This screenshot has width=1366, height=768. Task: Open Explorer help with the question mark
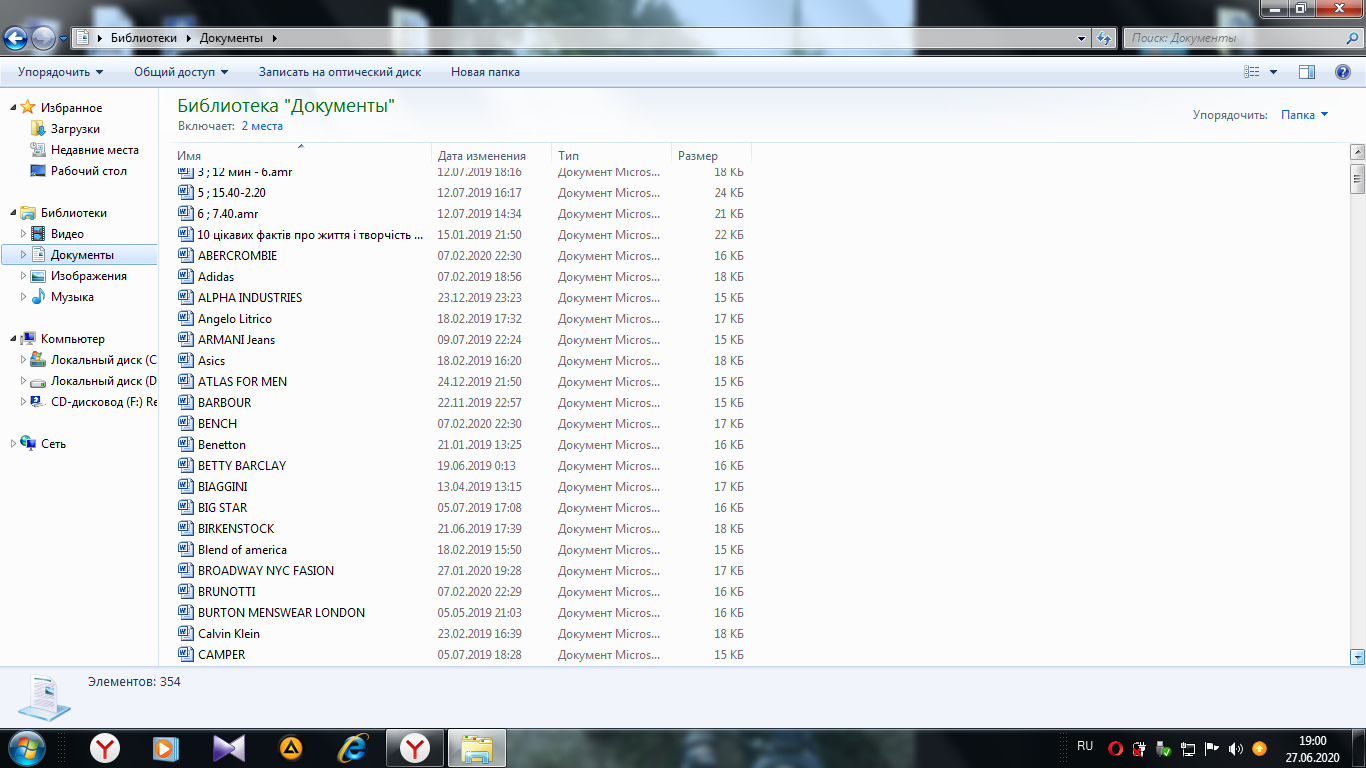pyautogui.click(x=1343, y=72)
